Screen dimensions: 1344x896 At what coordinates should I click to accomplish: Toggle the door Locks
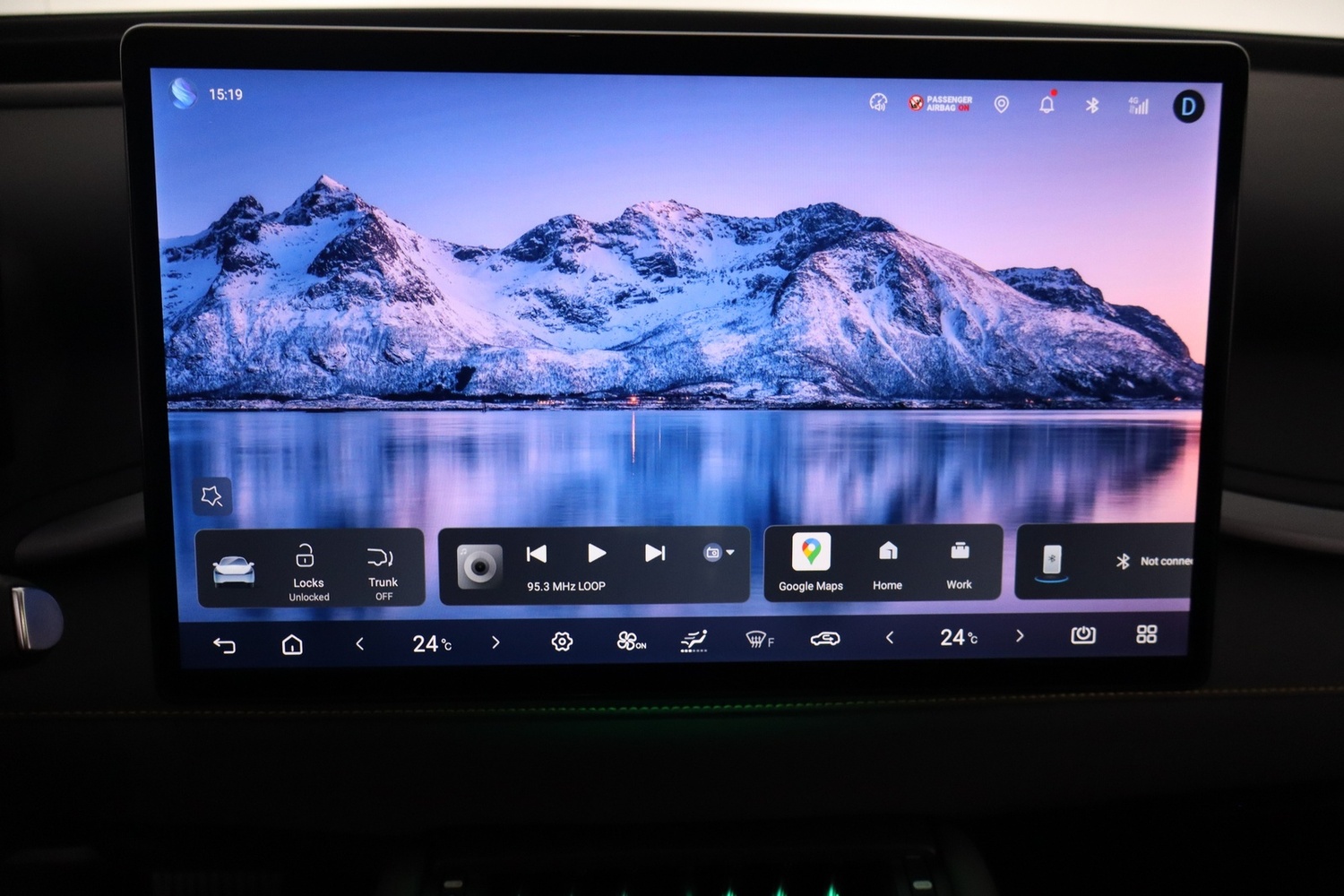tap(308, 572)
